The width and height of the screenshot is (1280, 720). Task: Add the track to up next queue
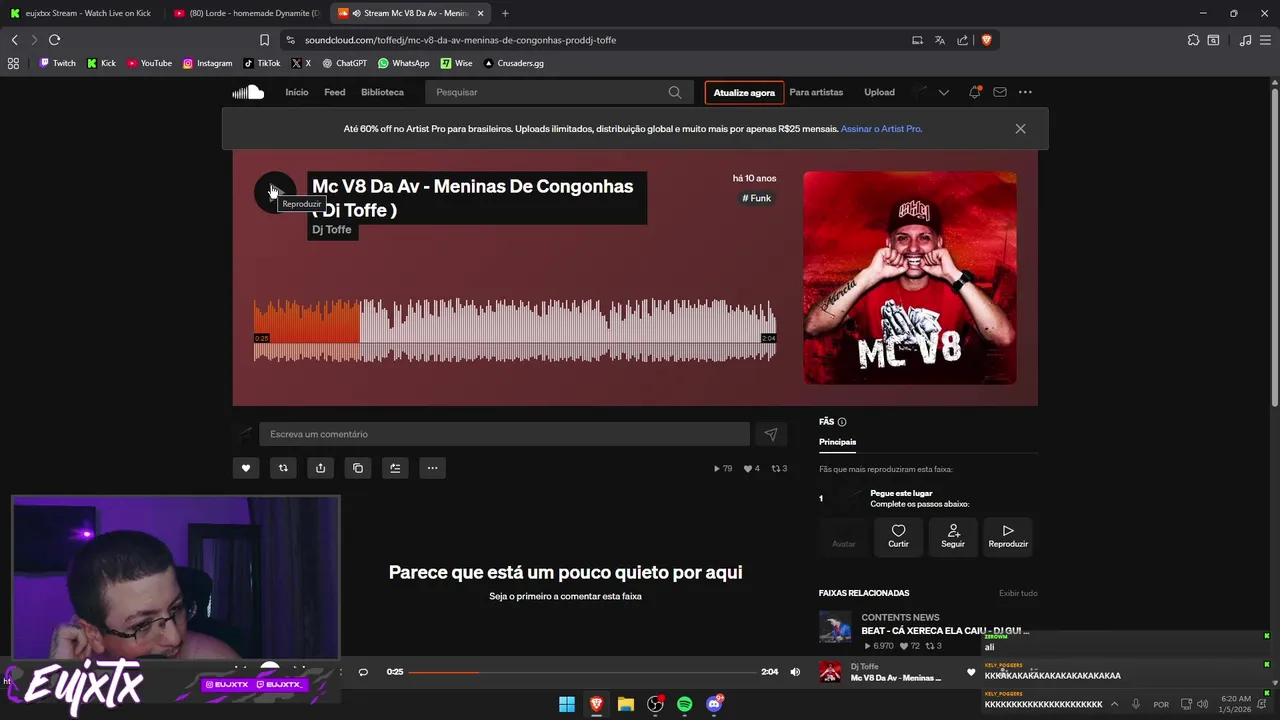pyautogui.click(x=395, y=468)
